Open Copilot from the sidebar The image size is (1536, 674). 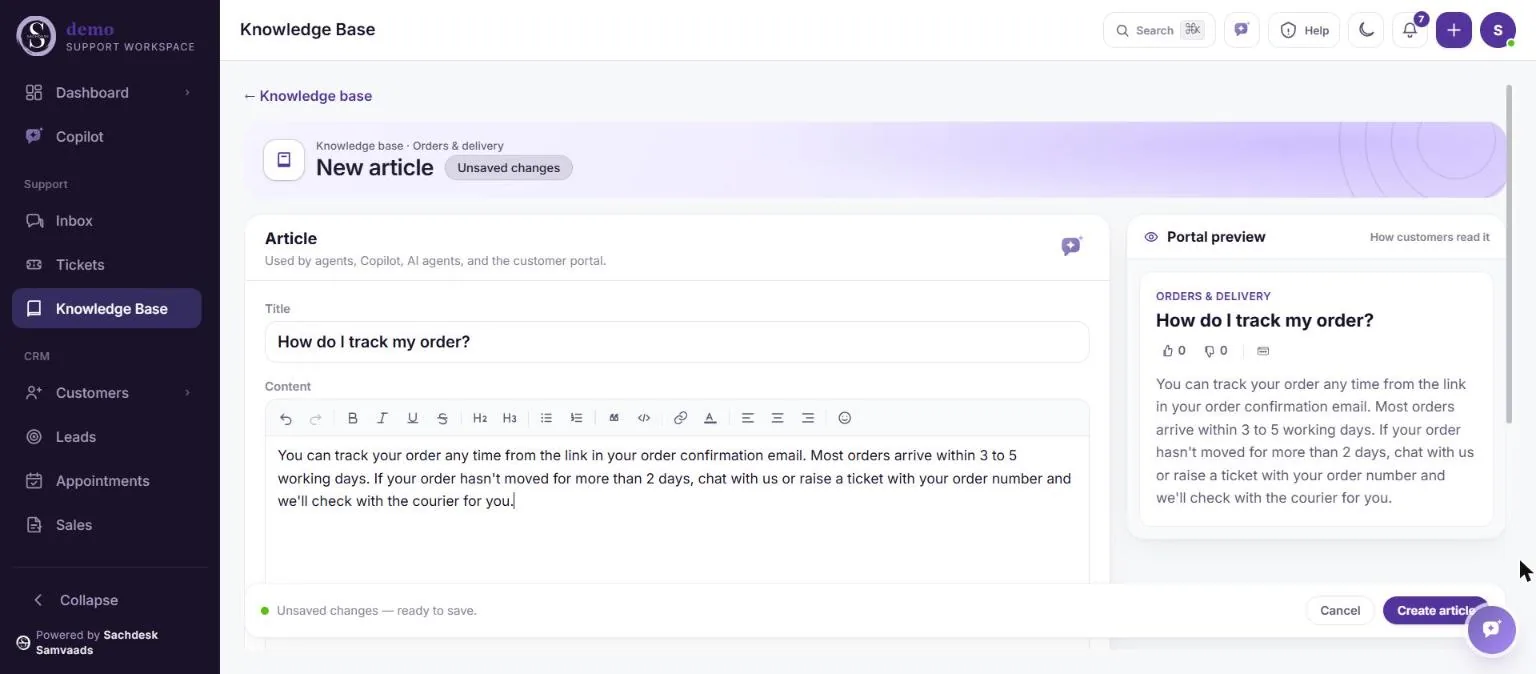coord(106,137)
